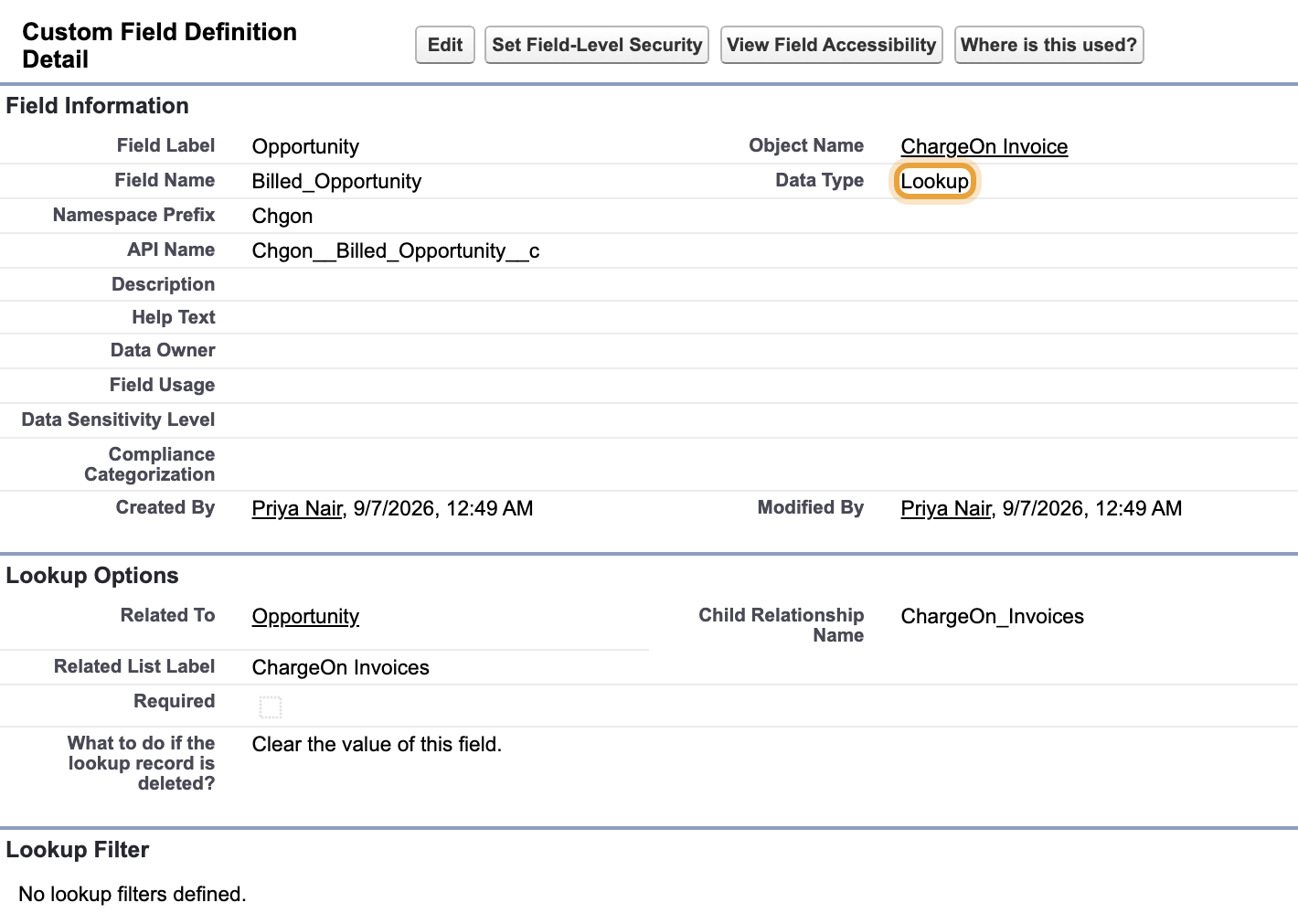Image resolution: width=1298 pixels, height=924 pixels.
Task: Select ChargeOn_Invoices child relationship name
Action: (x=993, y=616)
